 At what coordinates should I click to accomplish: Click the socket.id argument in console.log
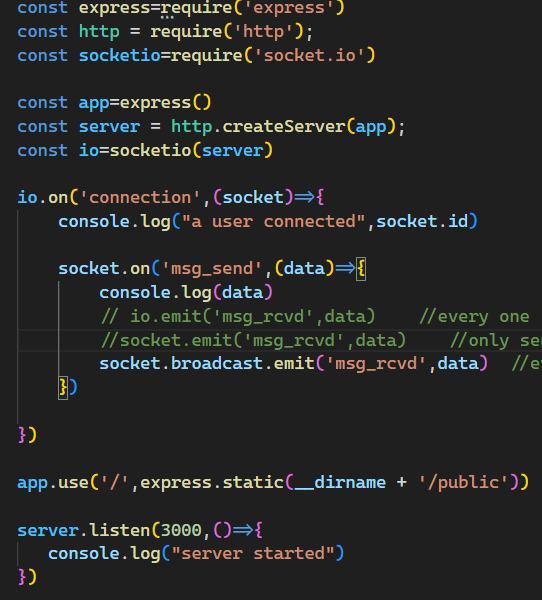click(x=422, y=222)
